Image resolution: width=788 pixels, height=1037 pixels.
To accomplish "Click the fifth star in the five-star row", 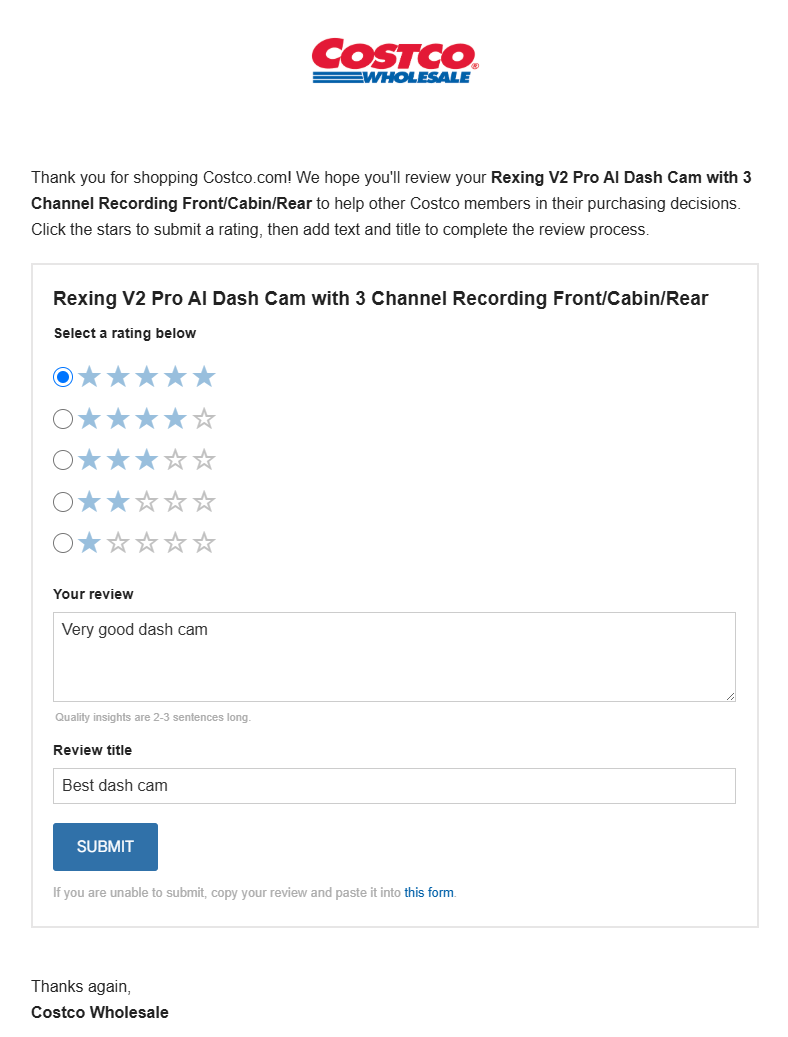I will [x=204, y=377].
